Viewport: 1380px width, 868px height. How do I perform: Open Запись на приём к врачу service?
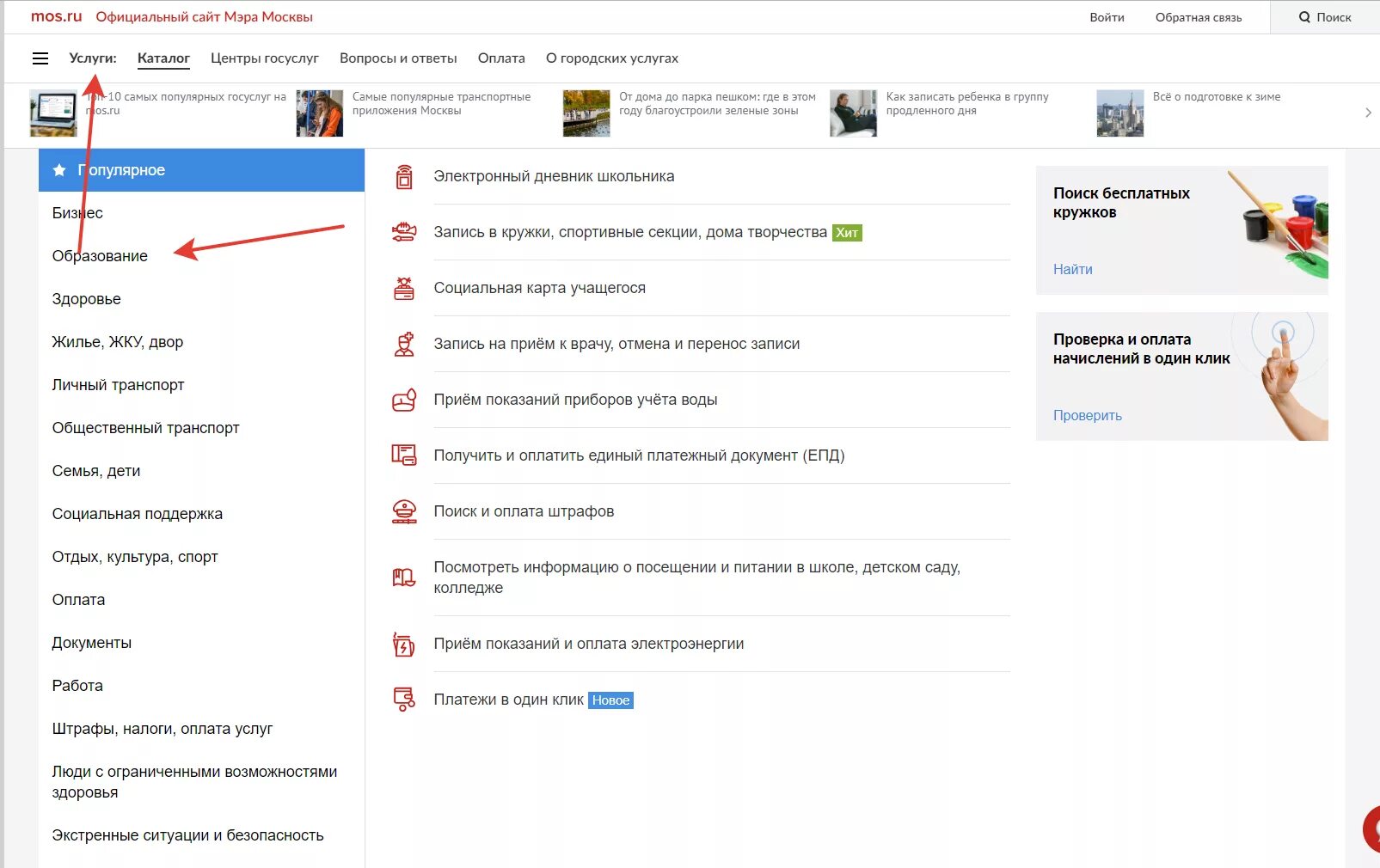(x=616, y=344)
